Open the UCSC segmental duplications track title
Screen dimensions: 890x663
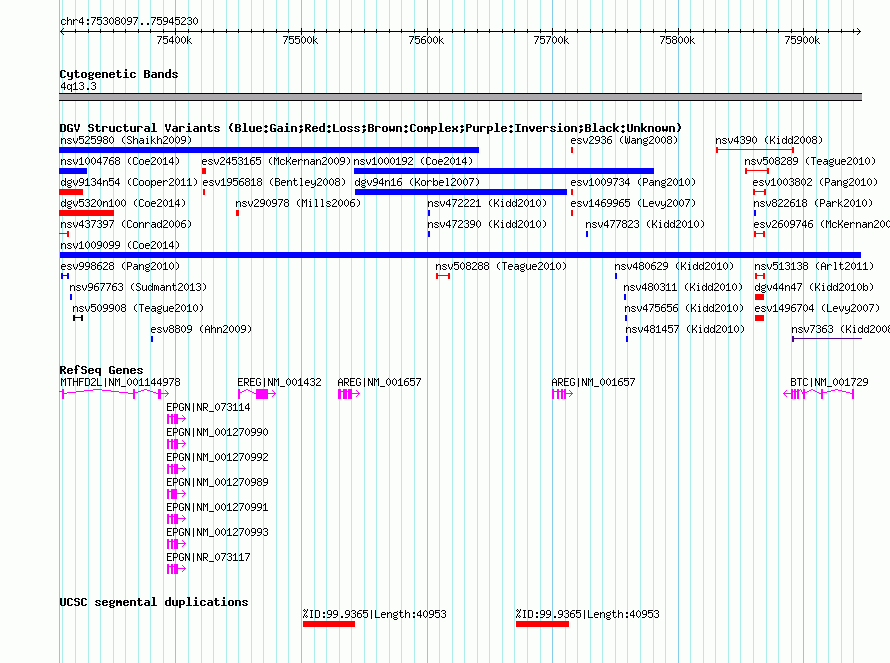[x=154, y=602]
